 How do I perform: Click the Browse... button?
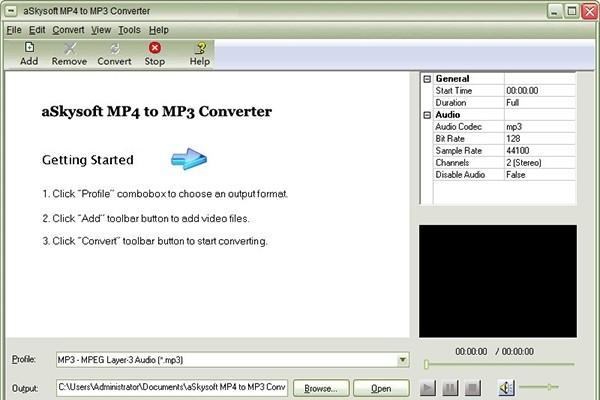[x=321, y=388]
